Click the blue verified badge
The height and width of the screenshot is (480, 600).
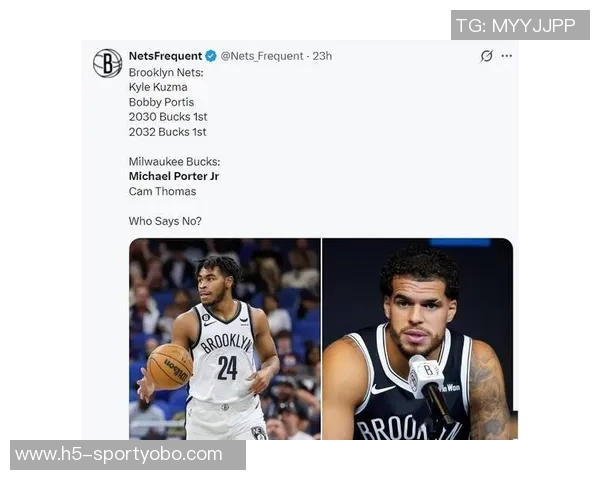[210, 56]
